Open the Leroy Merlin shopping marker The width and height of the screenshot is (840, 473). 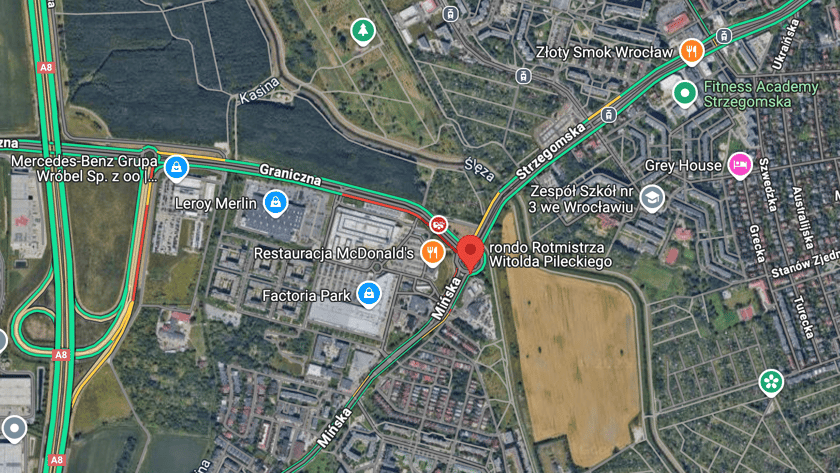click(x=275, y=204)
